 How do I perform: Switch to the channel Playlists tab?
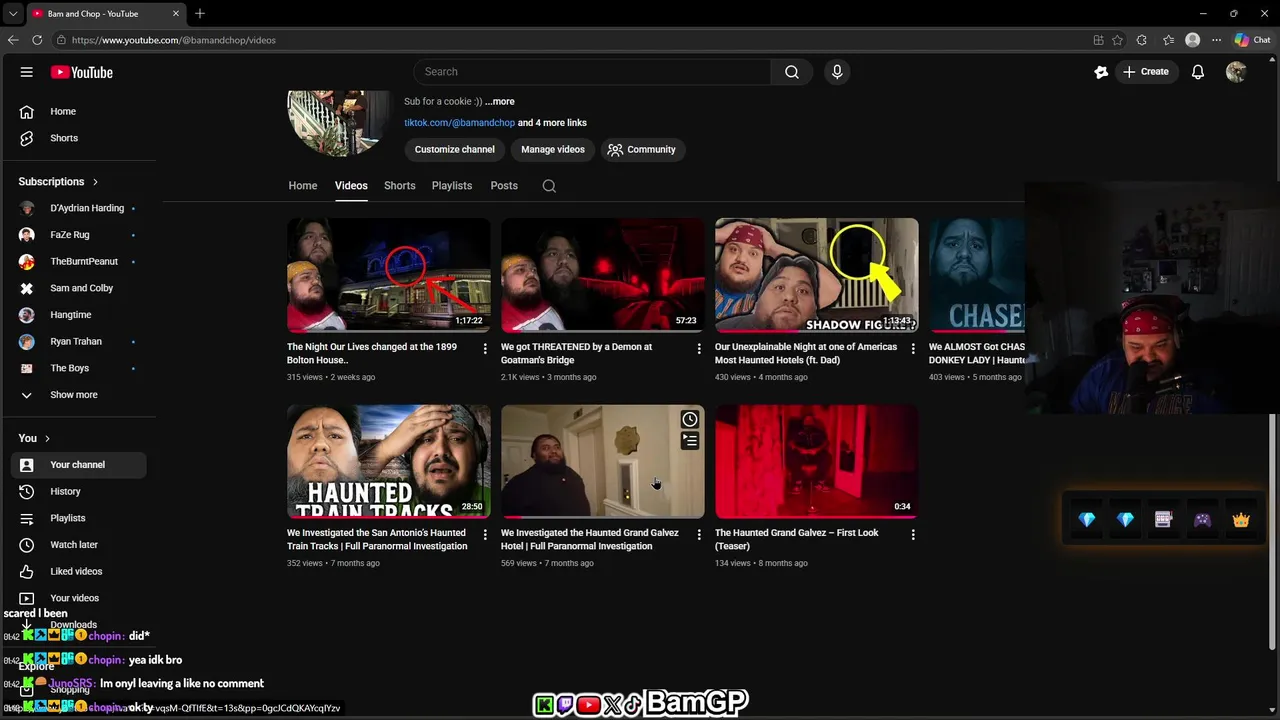(452, 186)
